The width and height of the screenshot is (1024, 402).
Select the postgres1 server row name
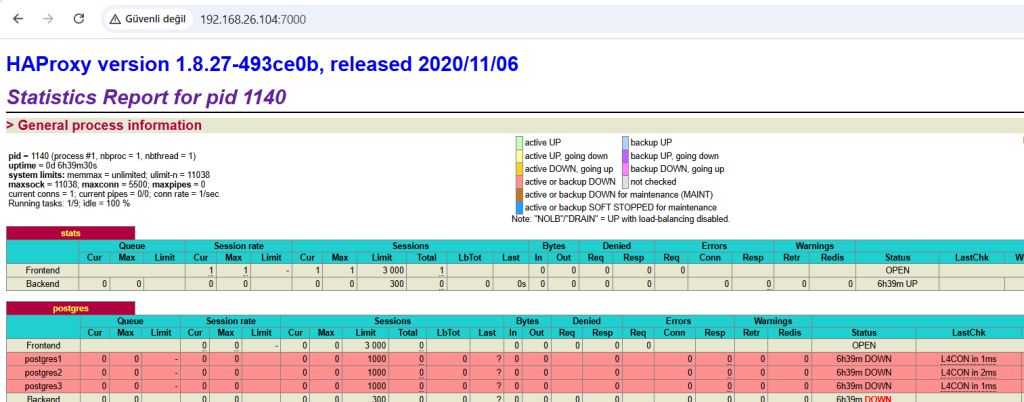(x=43, y=358)
